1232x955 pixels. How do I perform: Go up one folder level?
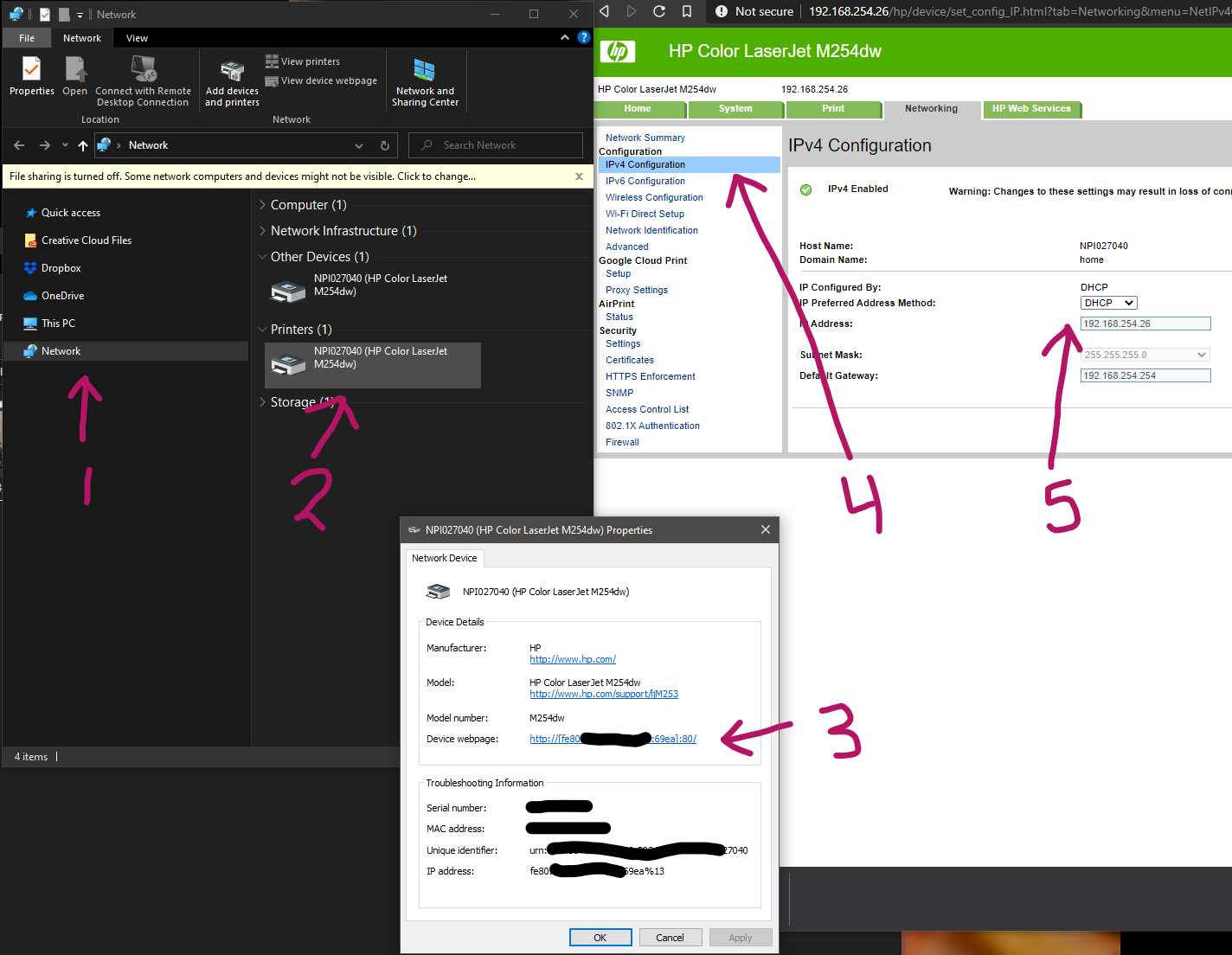click(83, 145)
